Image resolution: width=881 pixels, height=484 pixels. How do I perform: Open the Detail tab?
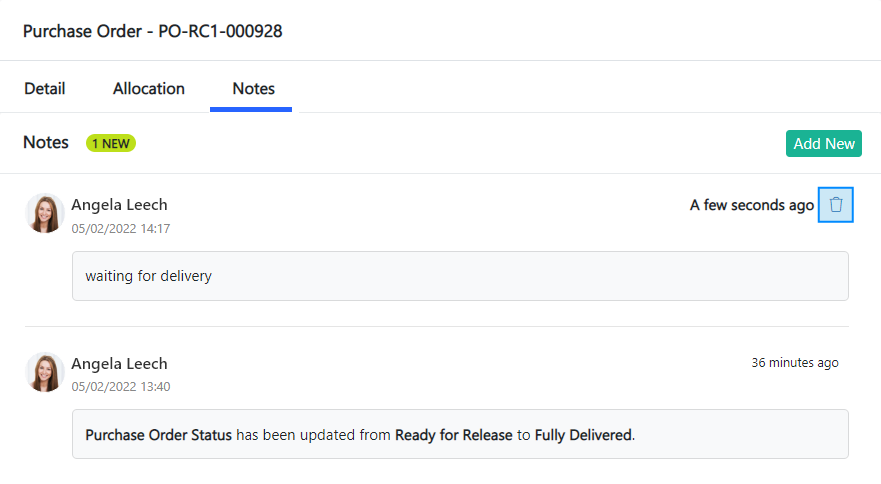(44, 88)
